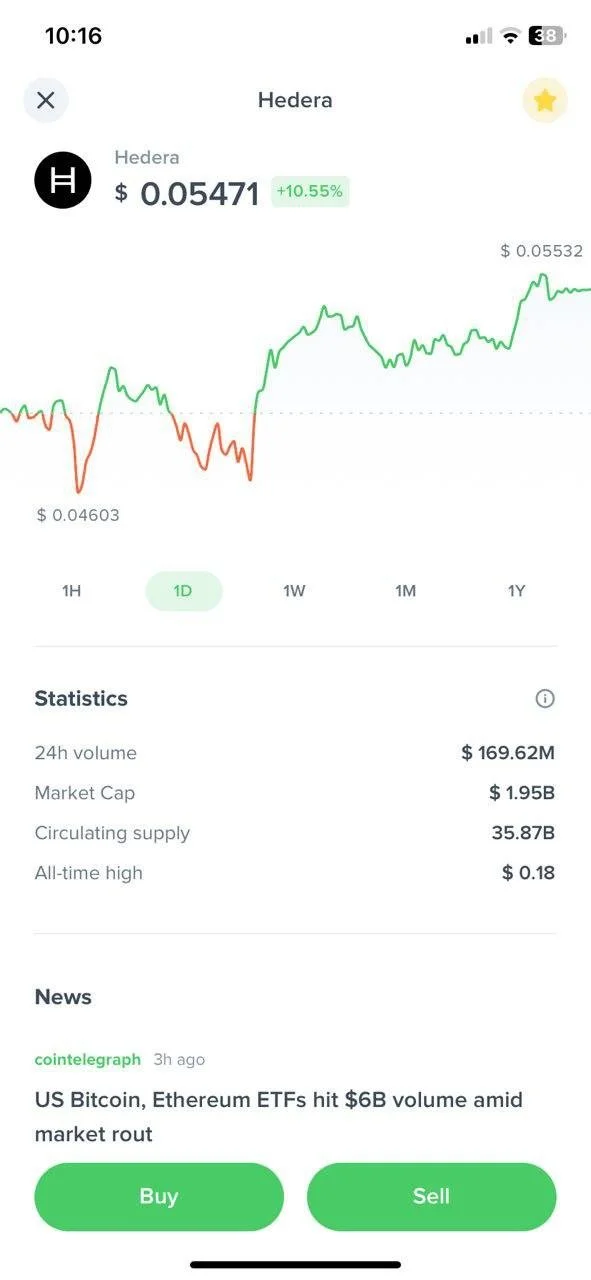Image resolution: width=591 pixels, height=1280 pixels.
Task: Tap the Market Cap value $ 1.95B
Action: [x=522, y=793]
